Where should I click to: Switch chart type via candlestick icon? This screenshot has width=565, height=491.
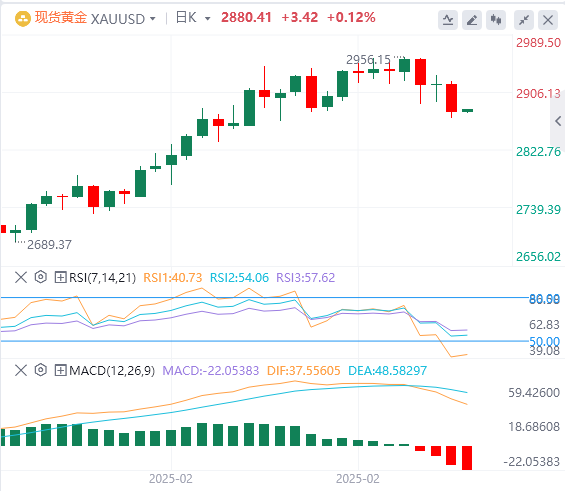496,20
